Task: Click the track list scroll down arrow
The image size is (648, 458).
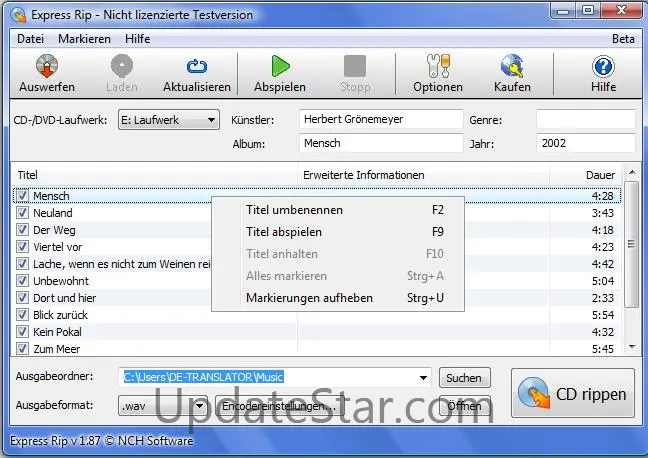Action: pos(631,347)
